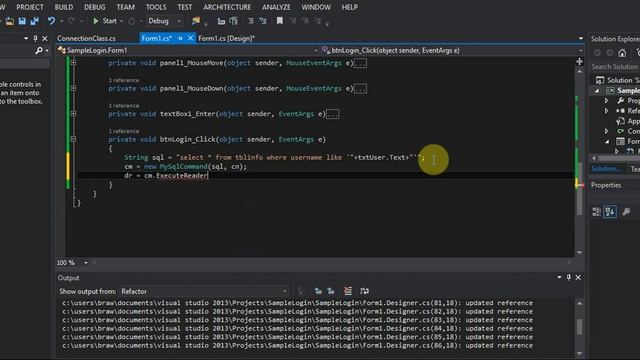640x360 pixels.
Task: Pin the Toolbox panel (auto hide)
Action: point(35,38)
